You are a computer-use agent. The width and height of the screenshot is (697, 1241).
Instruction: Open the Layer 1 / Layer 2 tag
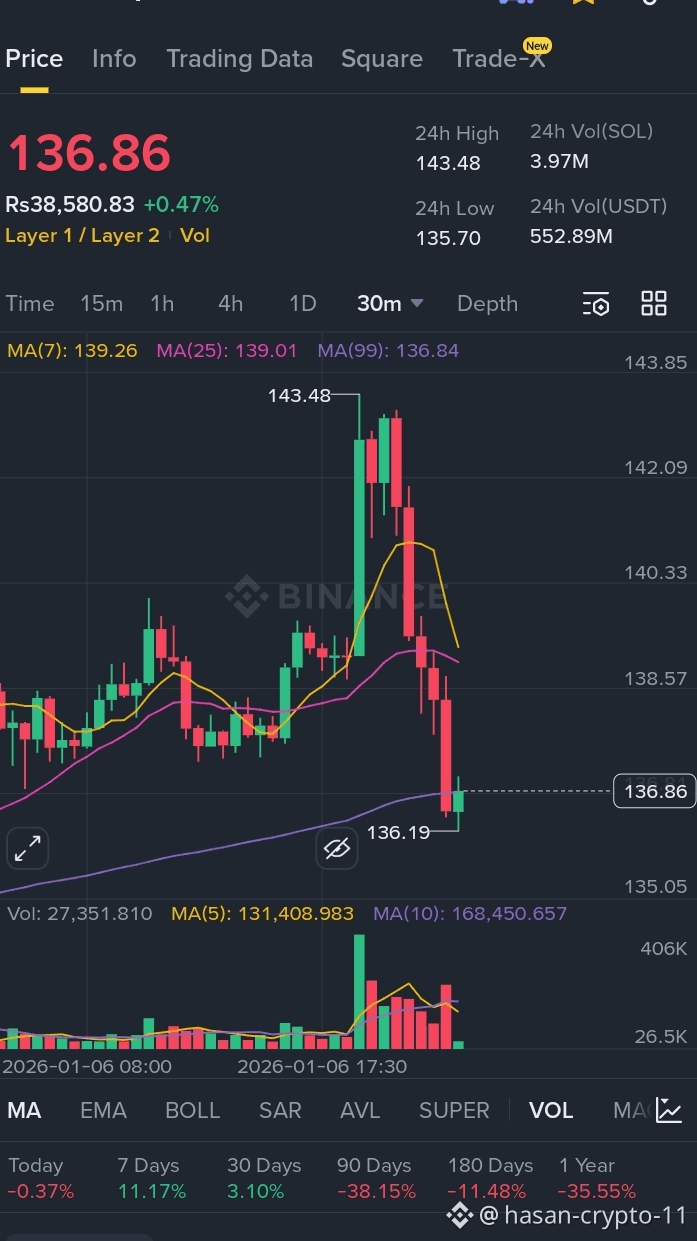click(x=82, y=236)
